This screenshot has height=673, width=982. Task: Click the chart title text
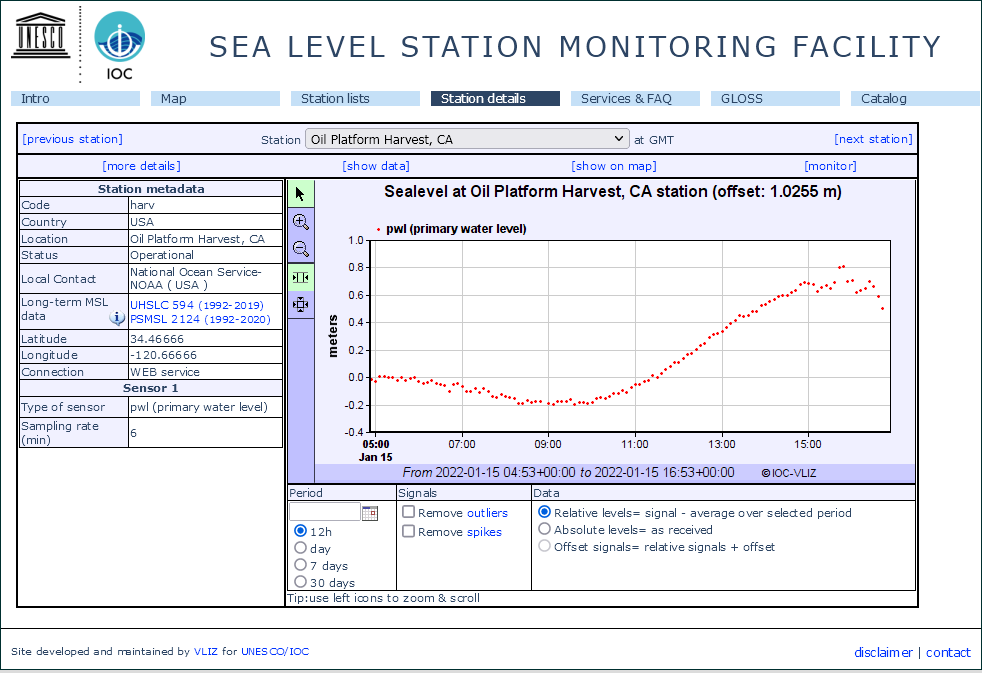click(612, 192)
